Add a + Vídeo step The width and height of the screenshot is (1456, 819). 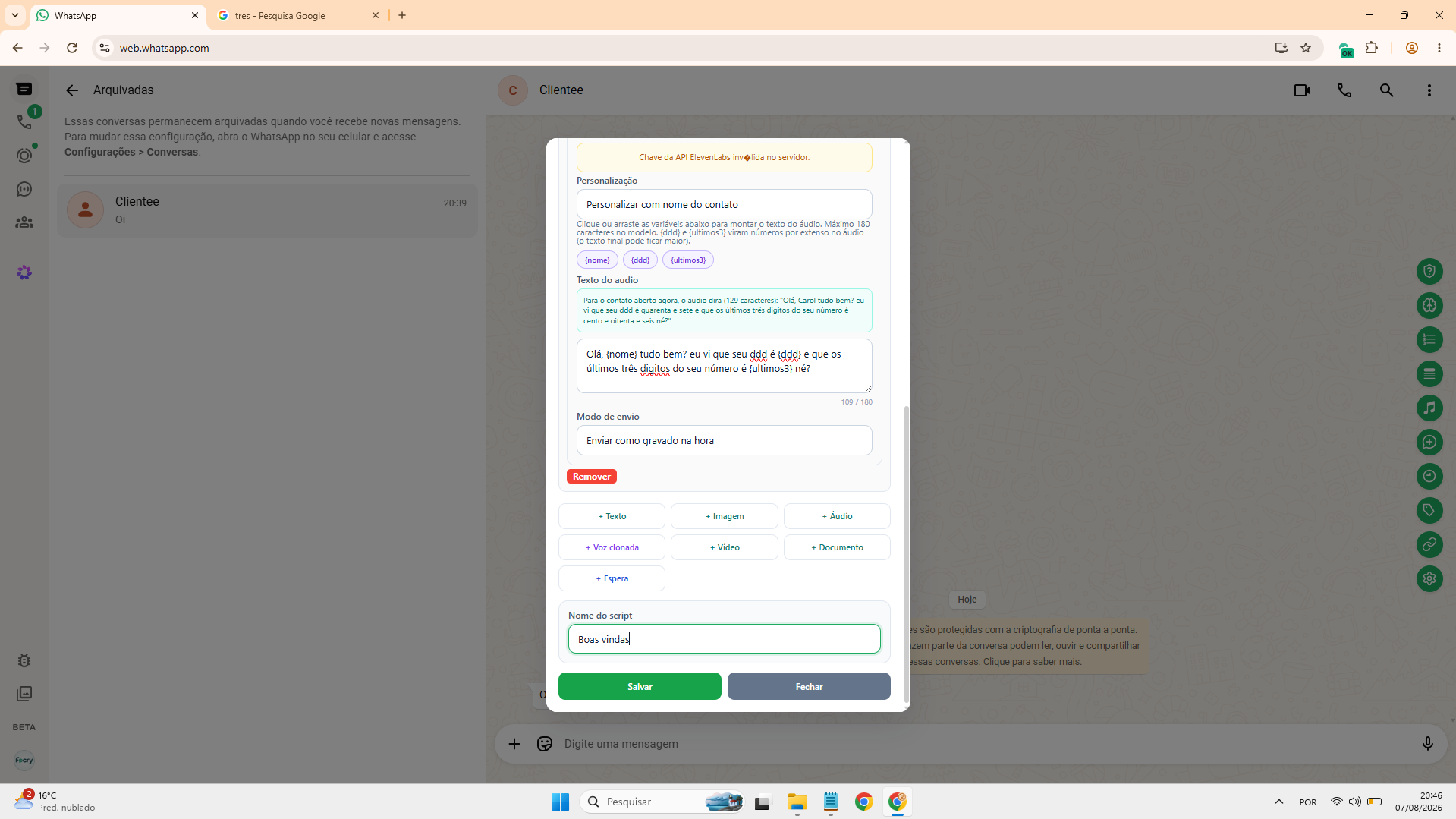[725, 547]
